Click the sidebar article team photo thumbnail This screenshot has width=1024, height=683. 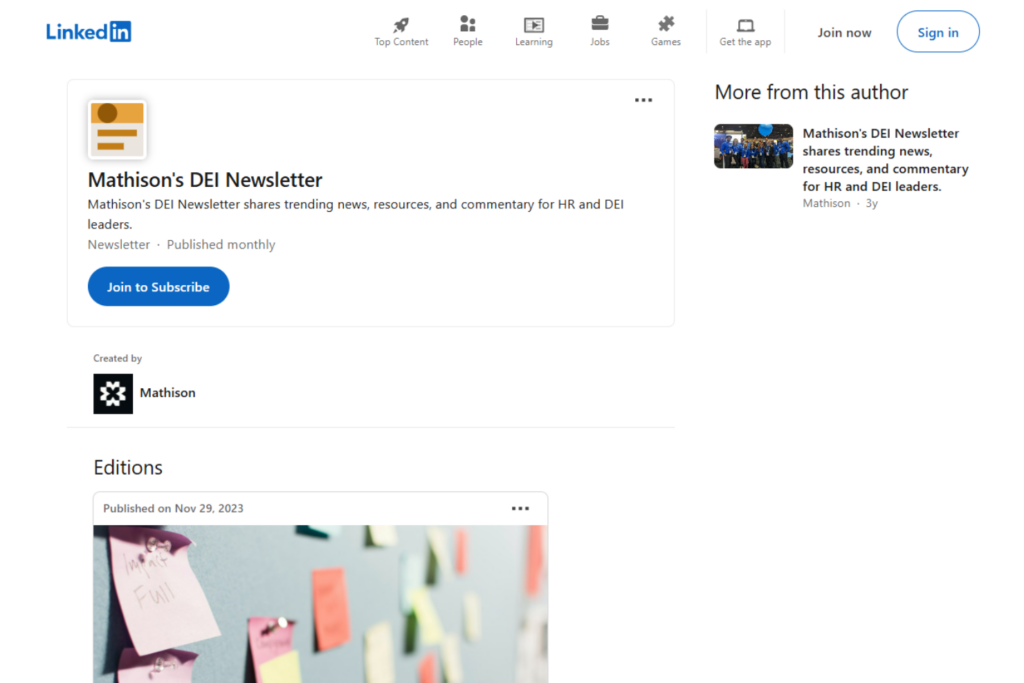coord(753,146)
